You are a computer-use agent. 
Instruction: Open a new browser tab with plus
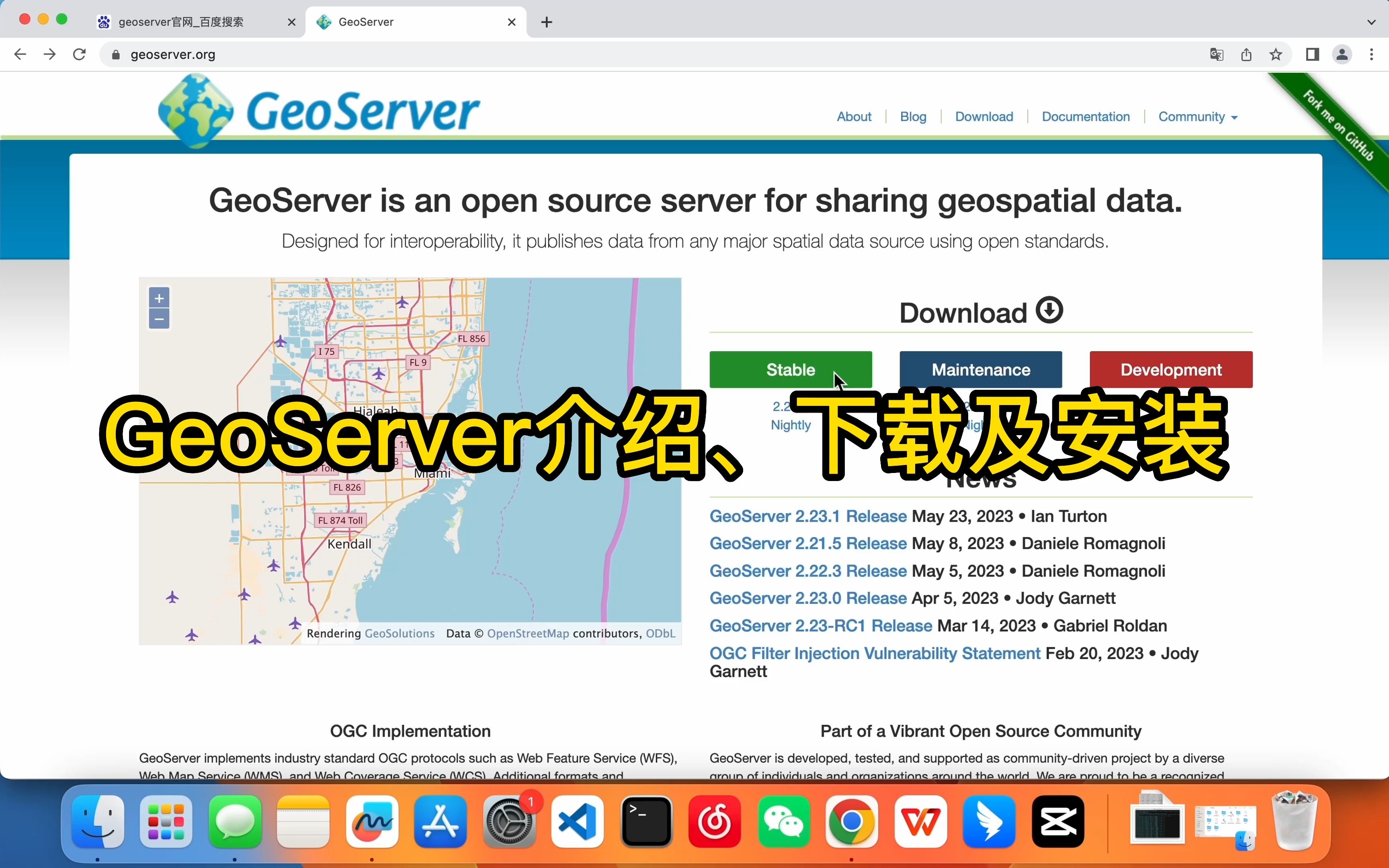coord(547,23)
